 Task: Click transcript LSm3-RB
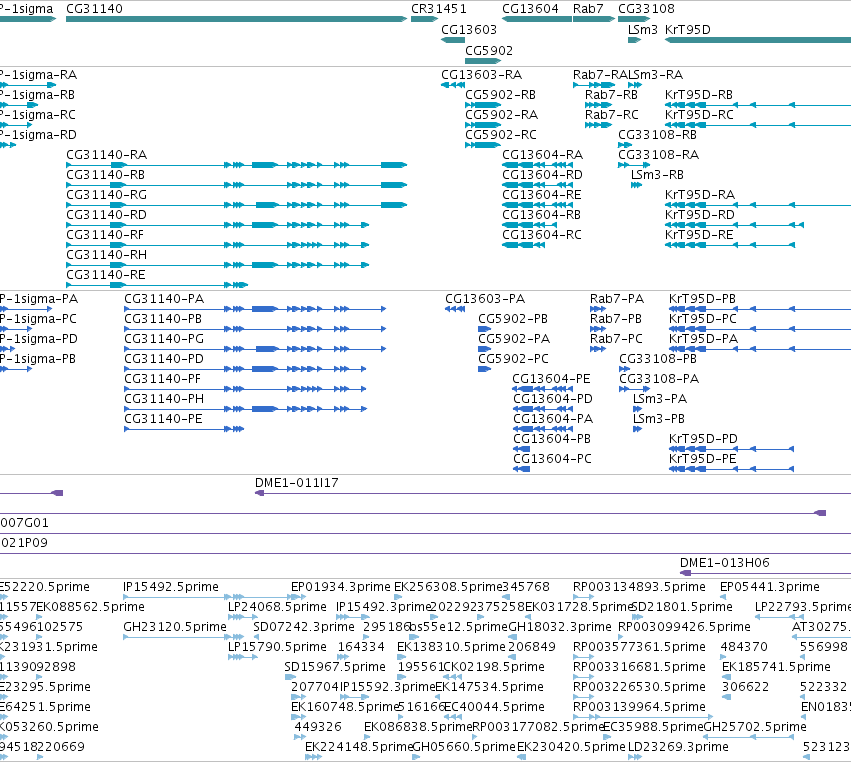click(x=636, y=185)
